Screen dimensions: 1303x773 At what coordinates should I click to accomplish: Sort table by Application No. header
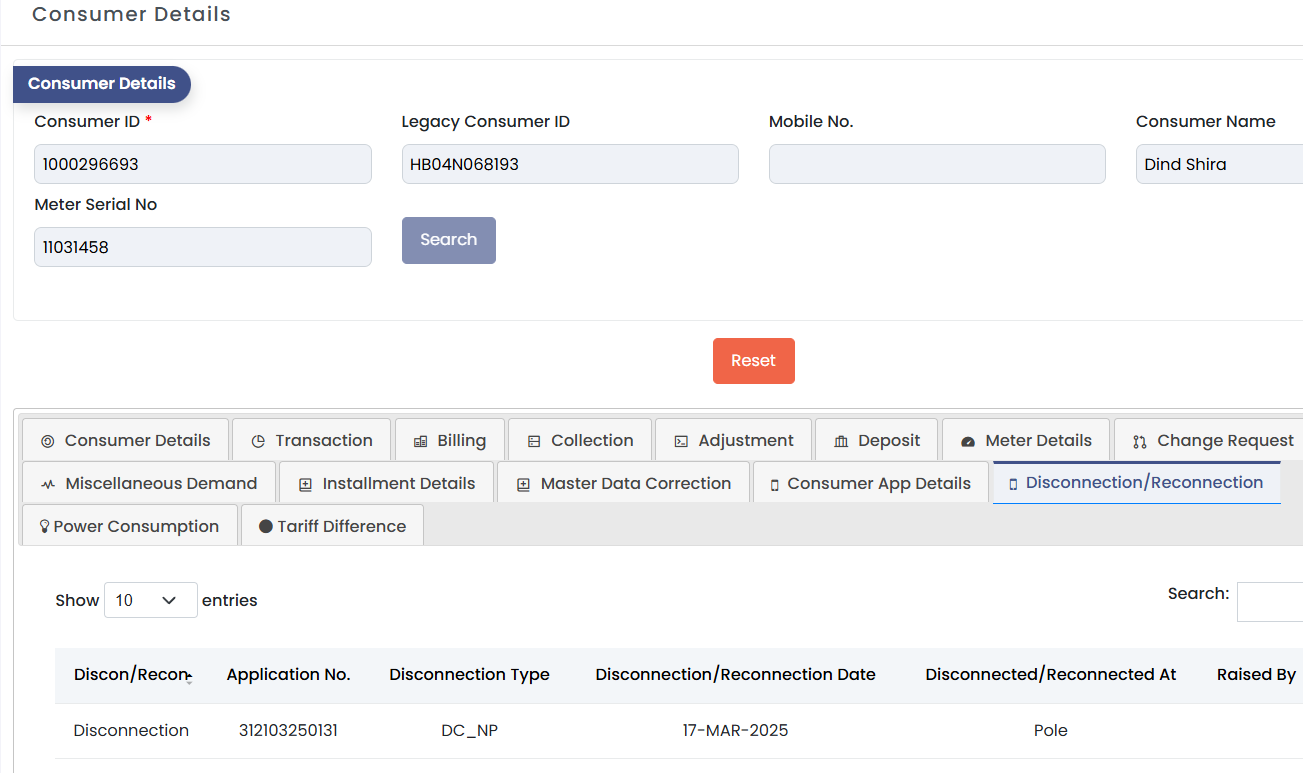[x=288, y=675]
